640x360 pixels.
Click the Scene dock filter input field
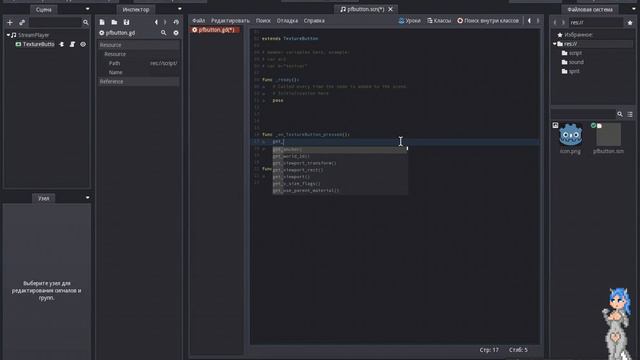pos(55,22)
